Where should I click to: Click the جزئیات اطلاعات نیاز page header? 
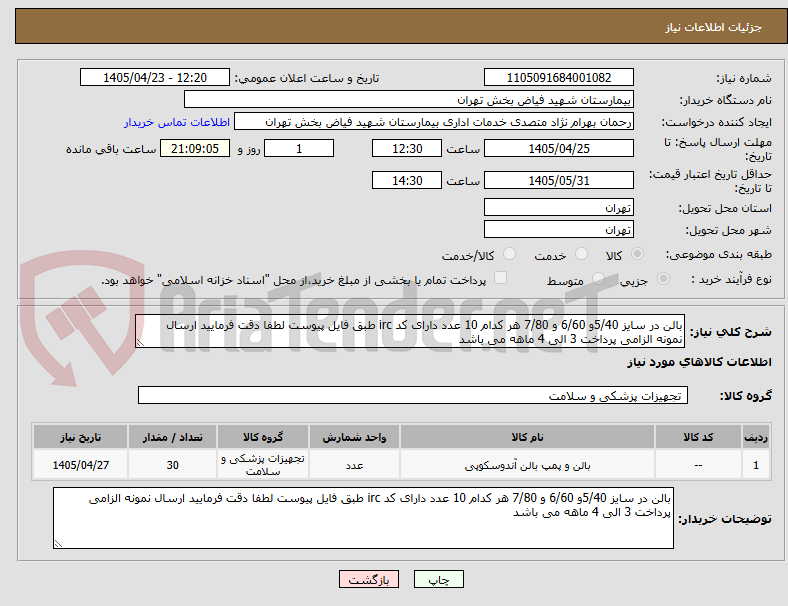pos(714,27)
